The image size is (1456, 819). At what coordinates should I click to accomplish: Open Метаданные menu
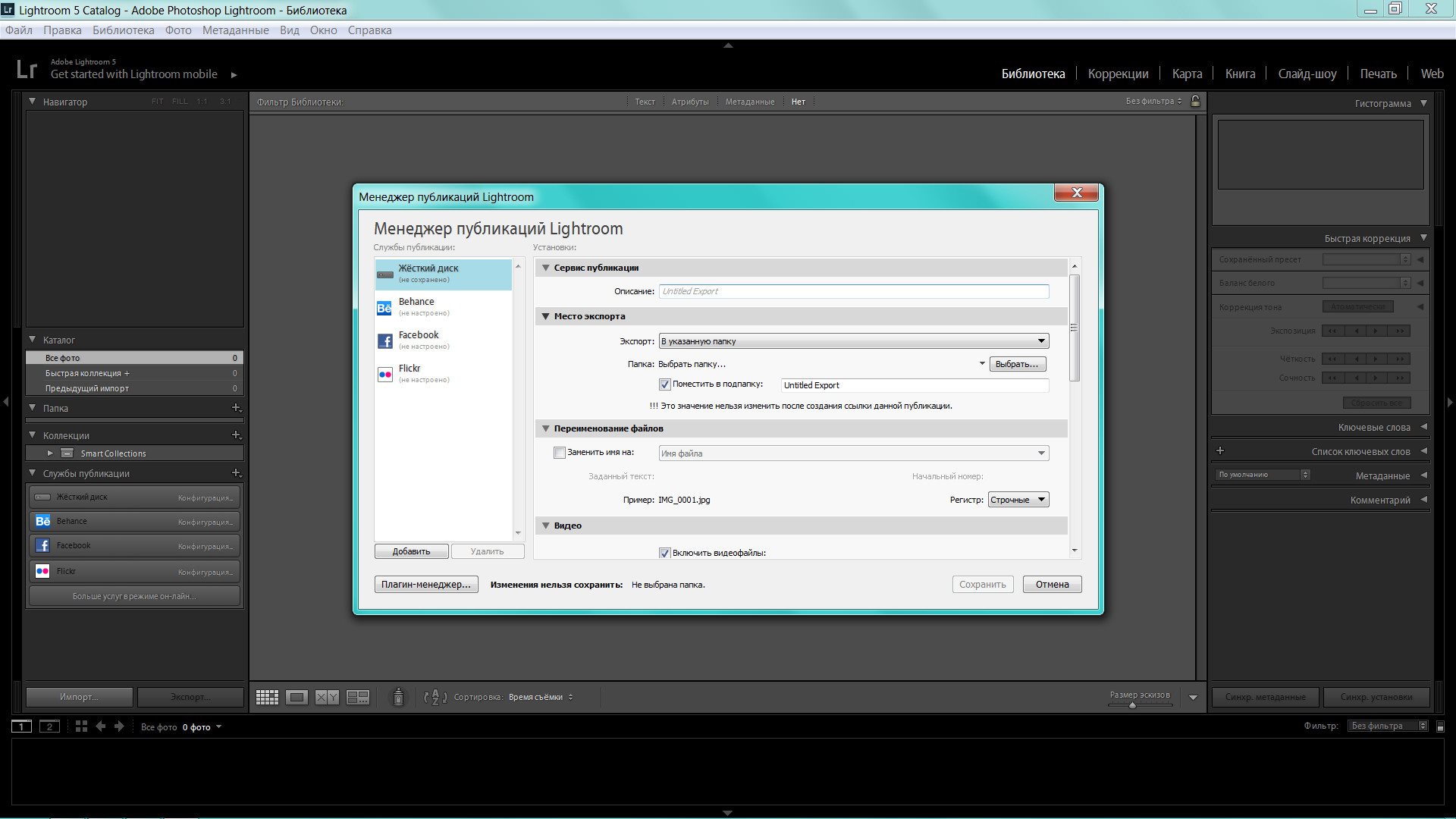pos(235,30)
